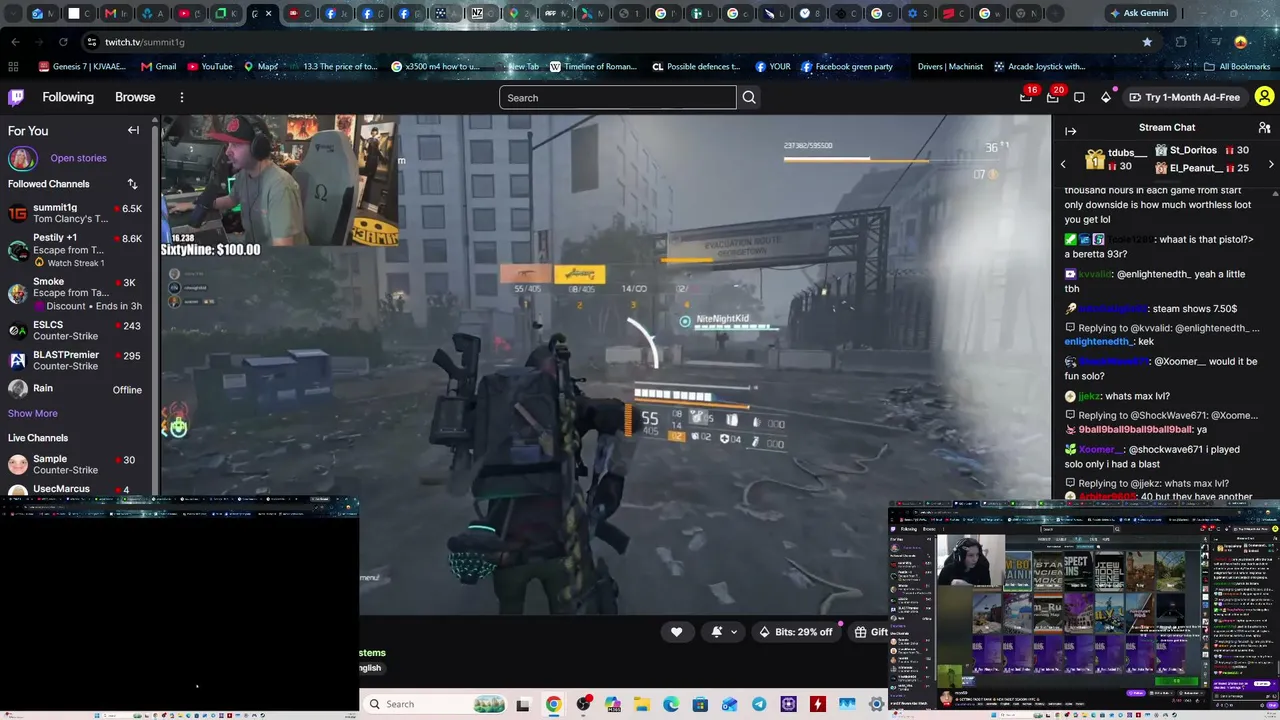Image resolution: width=1280 pixels, height=720 pixels.
Task: Click Ask Gemini button
Action: (x=1138, y=13)
